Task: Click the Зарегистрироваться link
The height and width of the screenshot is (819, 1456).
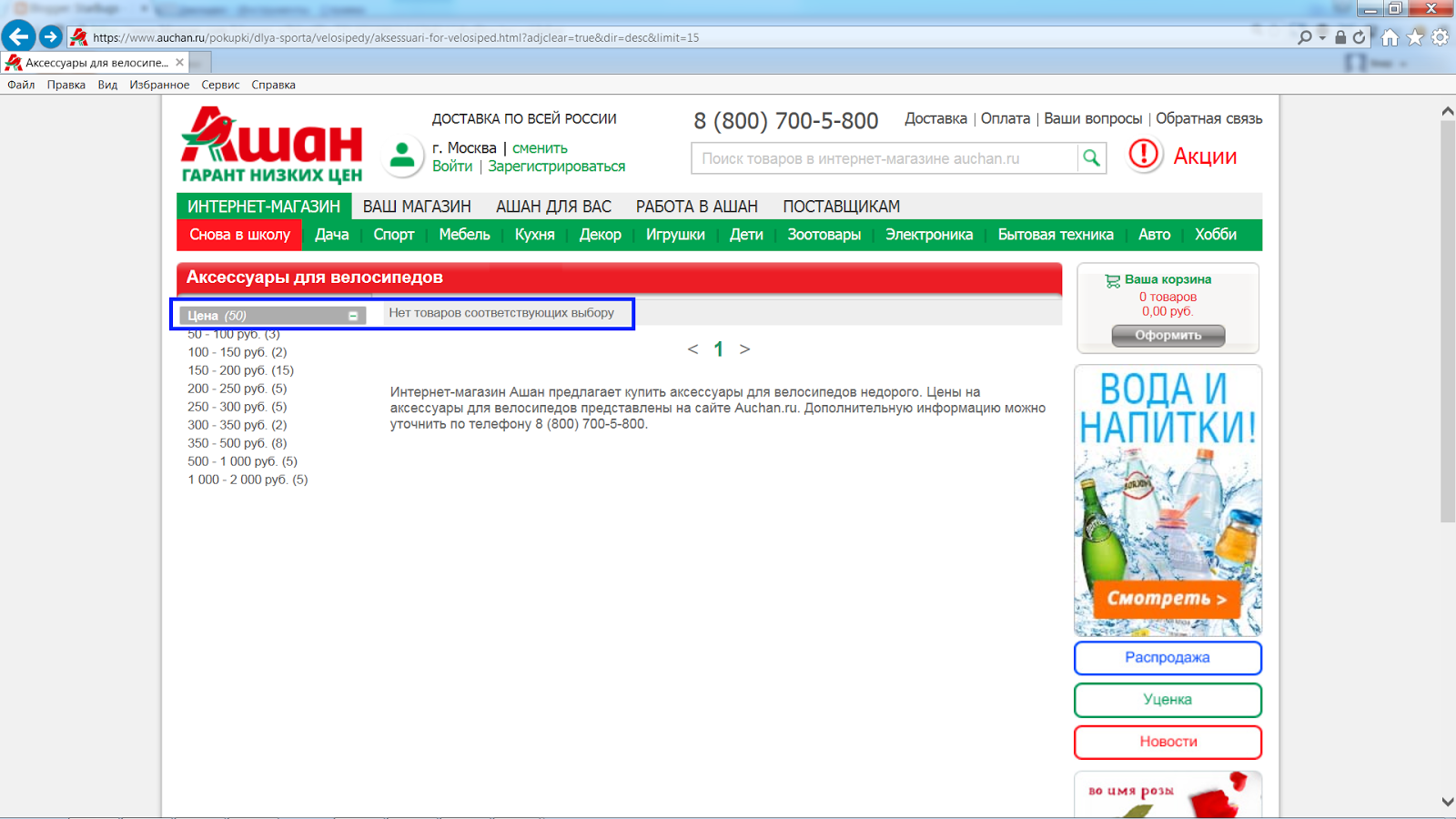Action: tap(556, 167)
